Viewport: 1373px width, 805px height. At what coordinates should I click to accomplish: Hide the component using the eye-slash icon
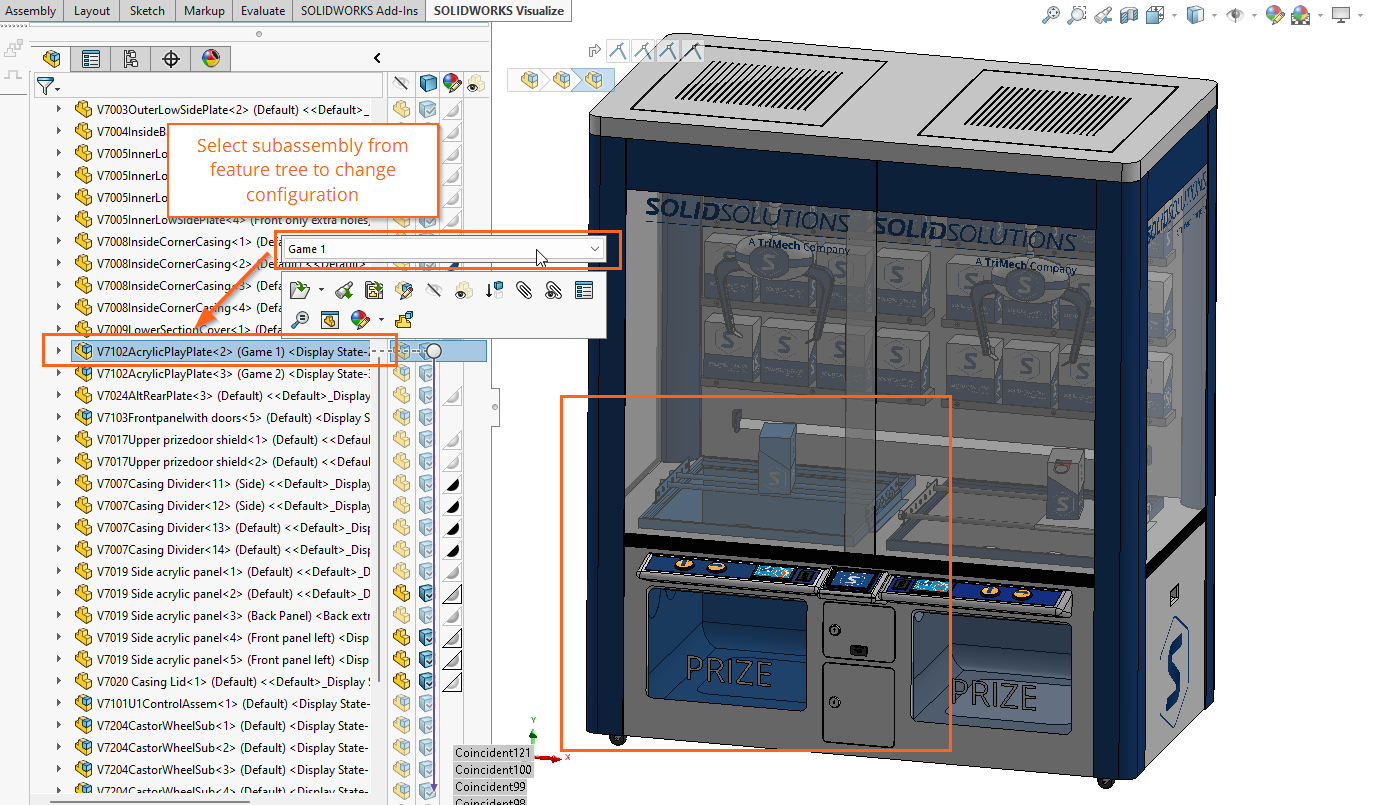point(435,290)
